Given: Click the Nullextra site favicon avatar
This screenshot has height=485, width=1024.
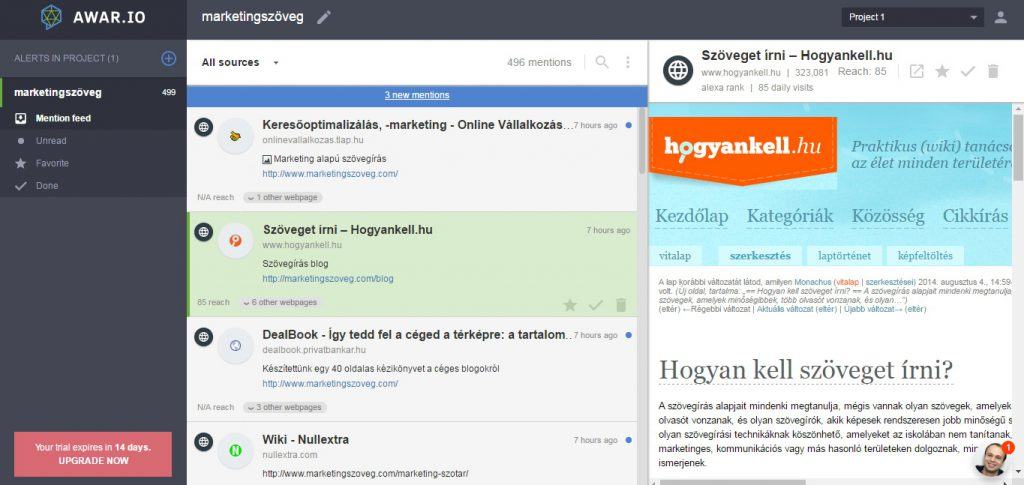Looking at the screenshot, I should pyautogui.click(x=236, y=450).
